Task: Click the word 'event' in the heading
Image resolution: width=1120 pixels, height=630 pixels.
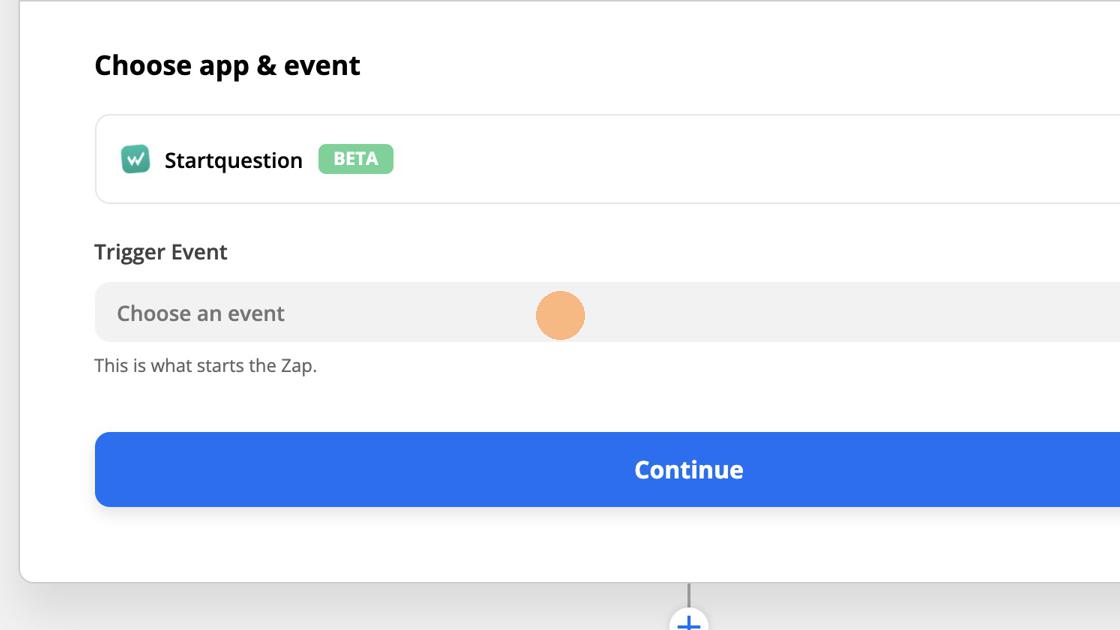Action: [322, 66]
